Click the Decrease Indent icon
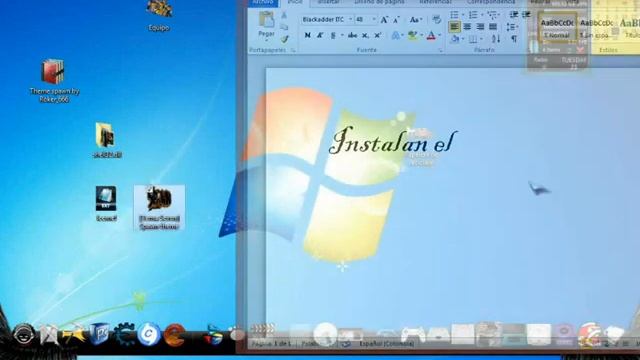This screenshot has height=360, width=640. click(x=513, y=15)
